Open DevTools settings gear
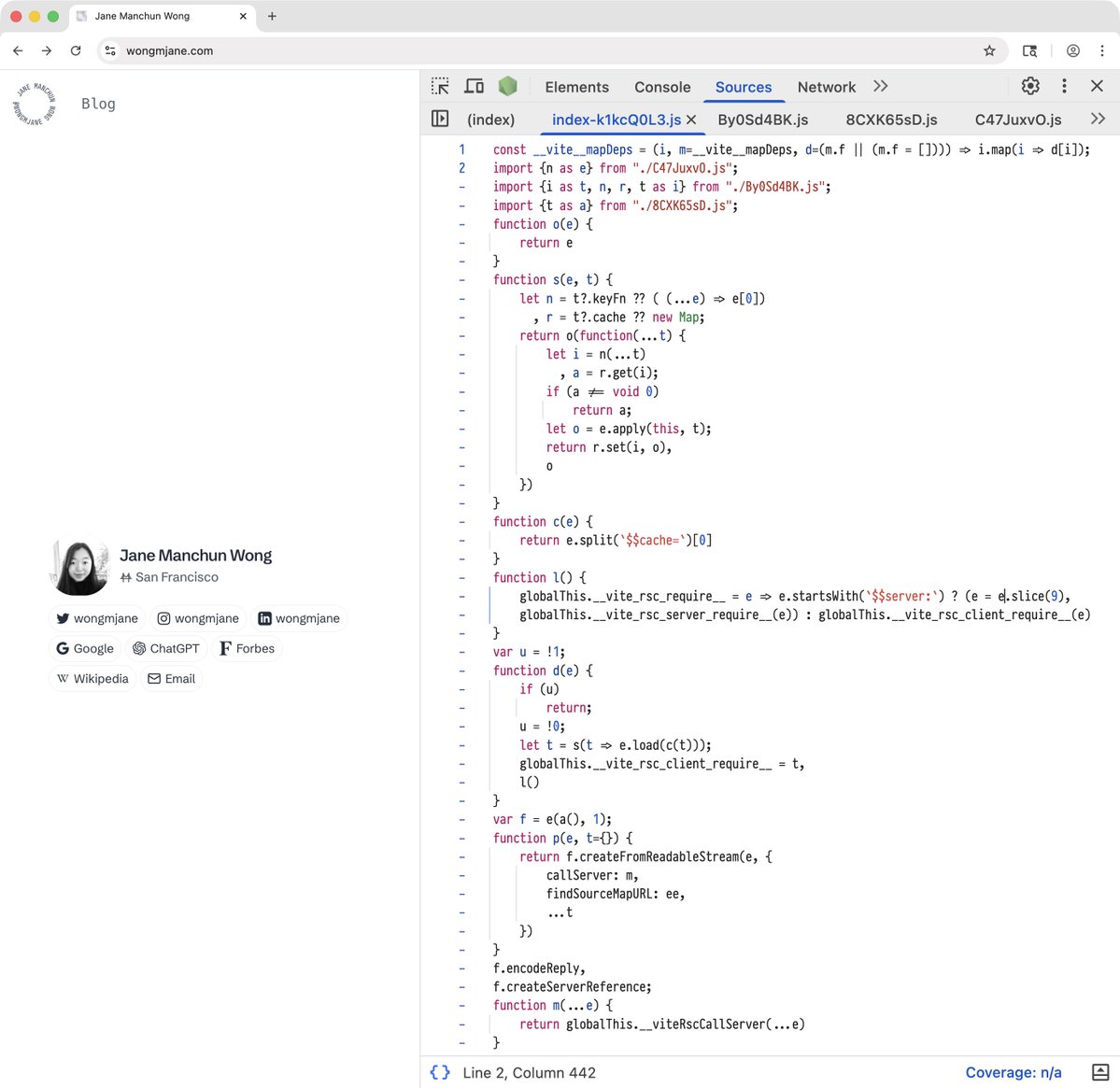The image size is (1120, 1088). point(1030,86)
